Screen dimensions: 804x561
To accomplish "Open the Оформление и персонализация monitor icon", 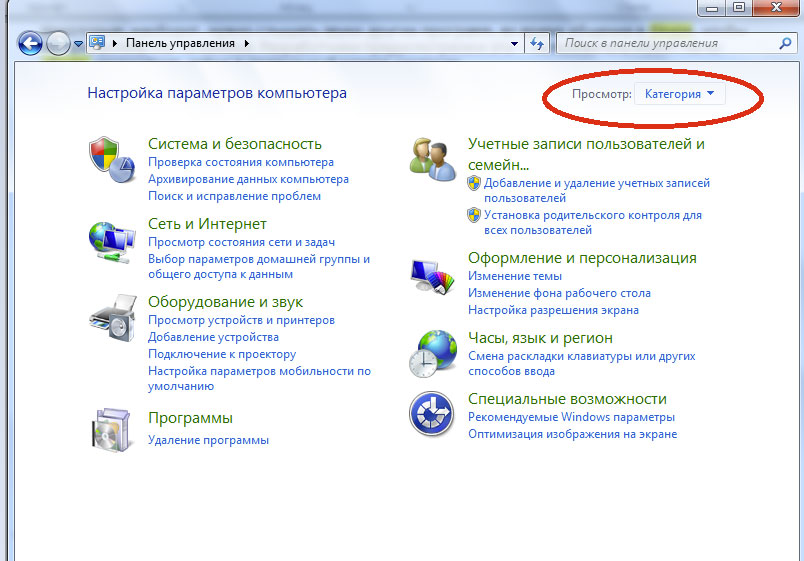I will point(432,274).
